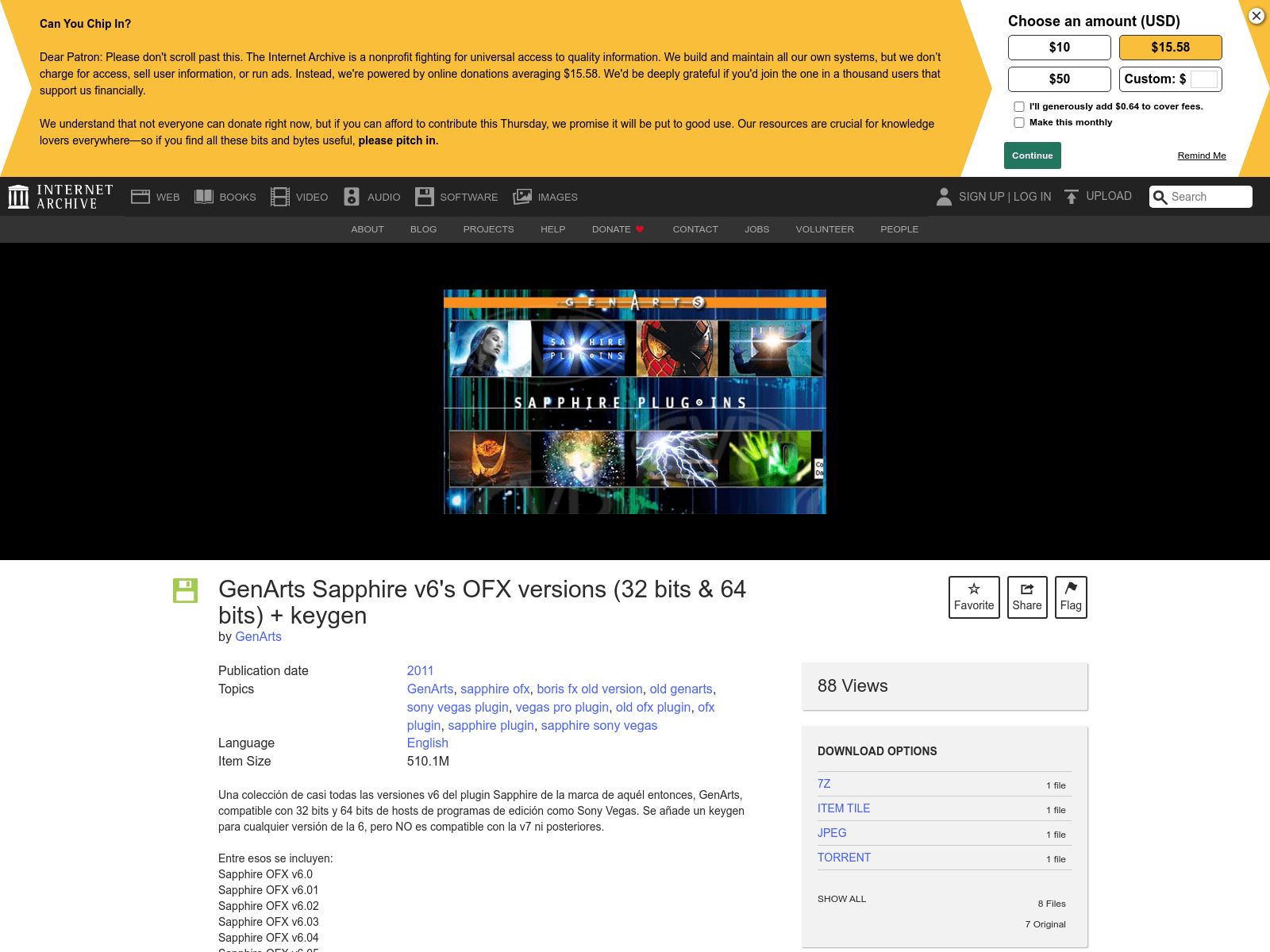Click SHOW ALL downloads
Image resolution: width=1270 pixels, height=952 pixels.
[842, 899]
